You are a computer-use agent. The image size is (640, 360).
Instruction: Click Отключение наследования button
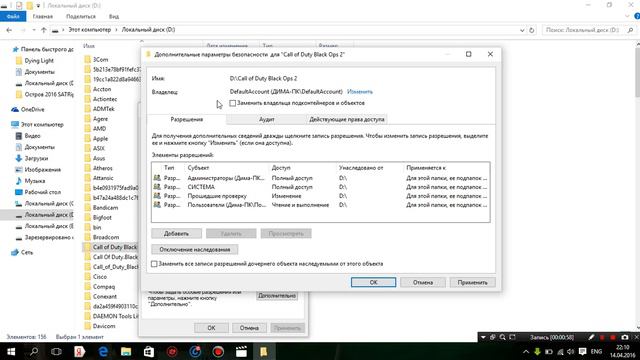[x=195, y=249]
